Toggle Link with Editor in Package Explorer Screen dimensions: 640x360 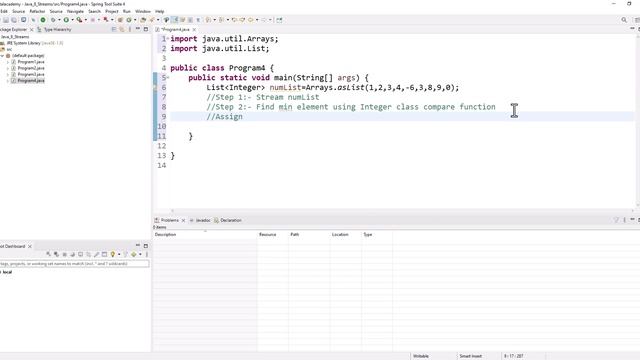pyautogui.click(x=122, y=29)
